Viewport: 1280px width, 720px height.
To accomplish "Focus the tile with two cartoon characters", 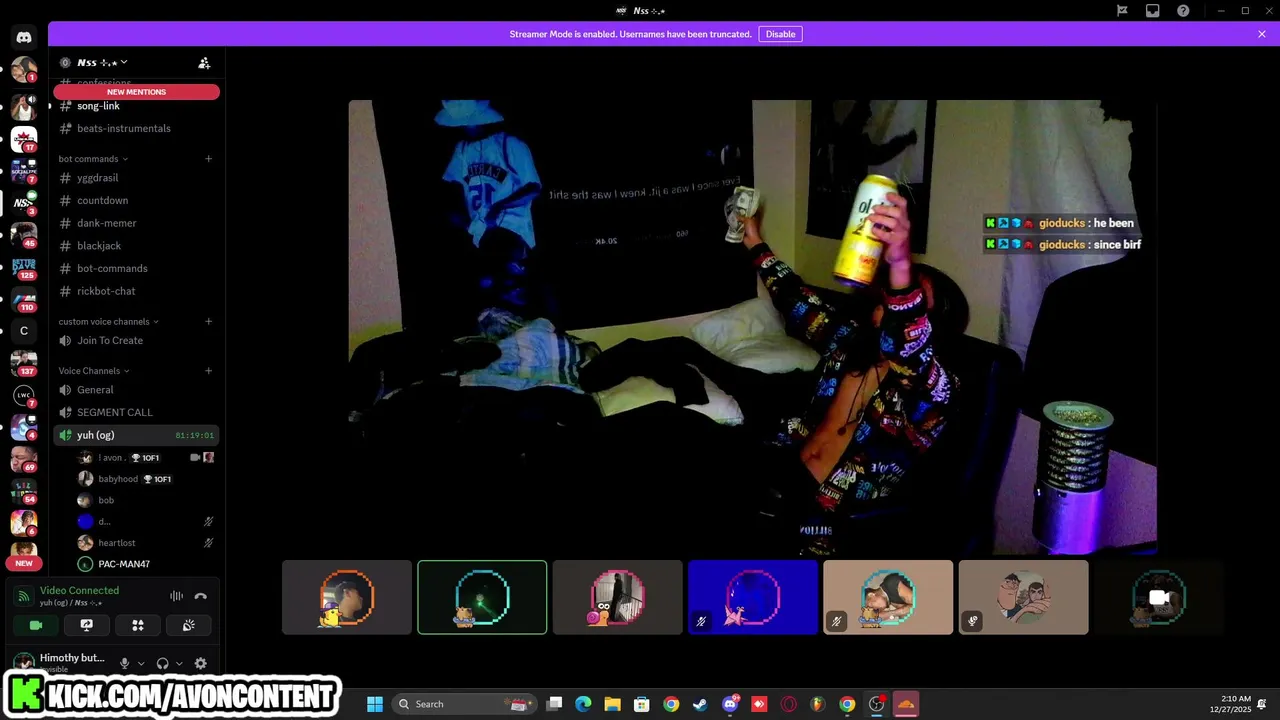I will pos(1023,597).
